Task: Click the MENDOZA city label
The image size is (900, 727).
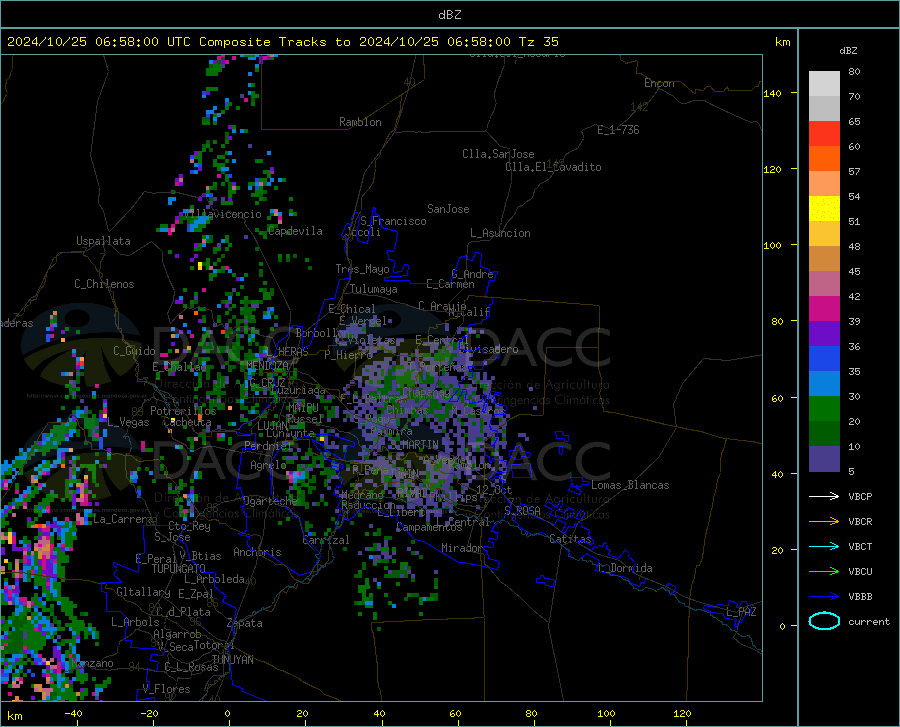Action: 267,365
